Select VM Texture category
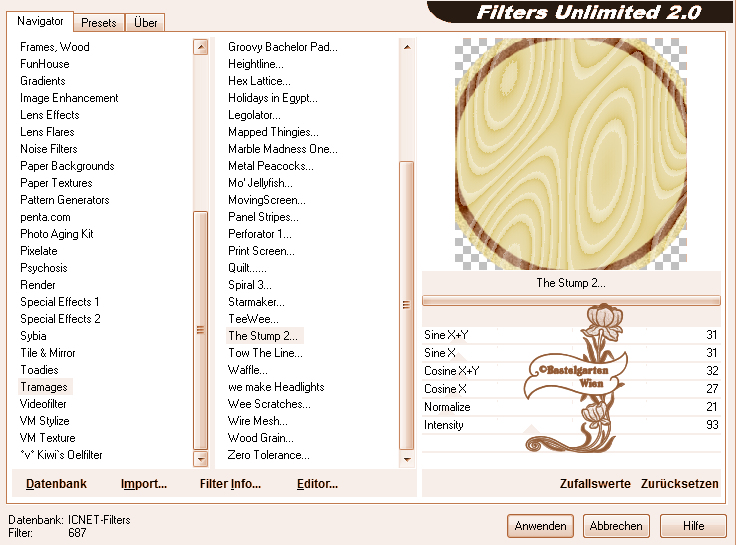This screenshot has height=545, width=736. [x=47, y=438]
